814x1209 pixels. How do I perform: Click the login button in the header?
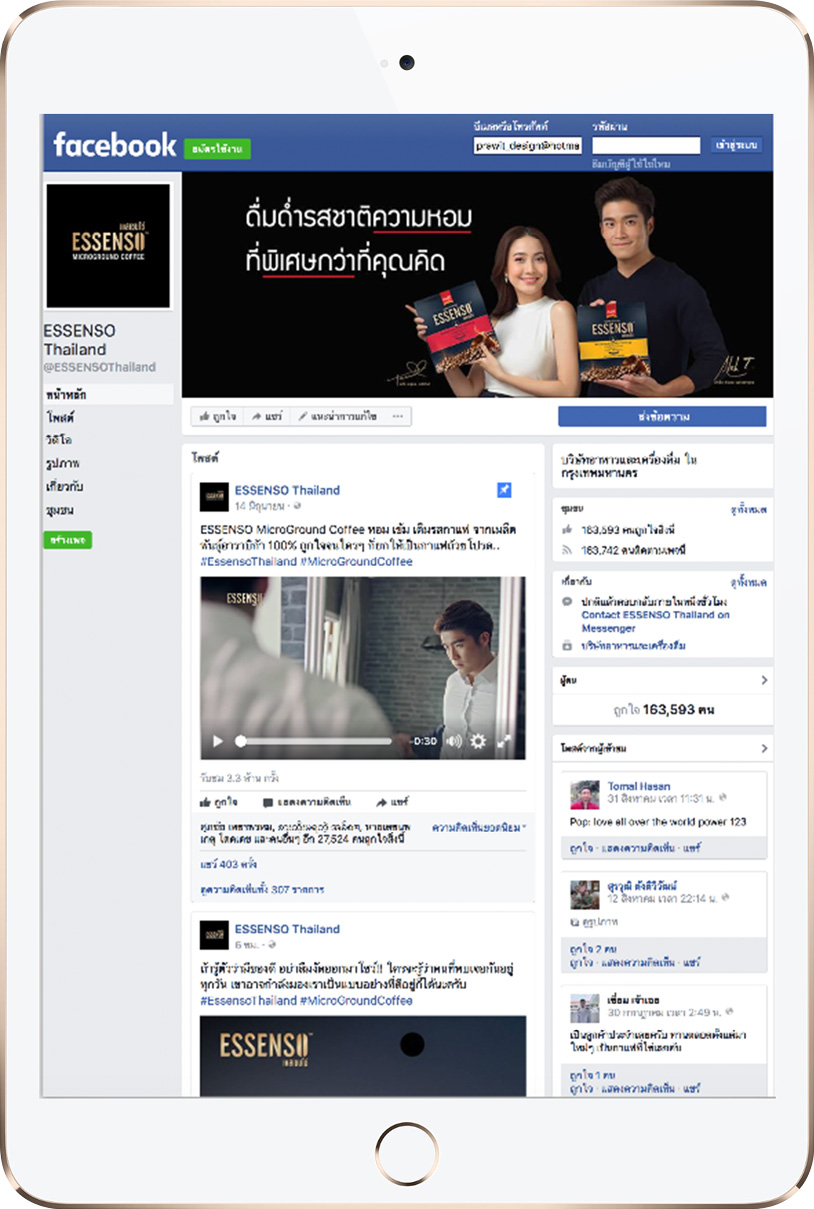pos(737,145)
